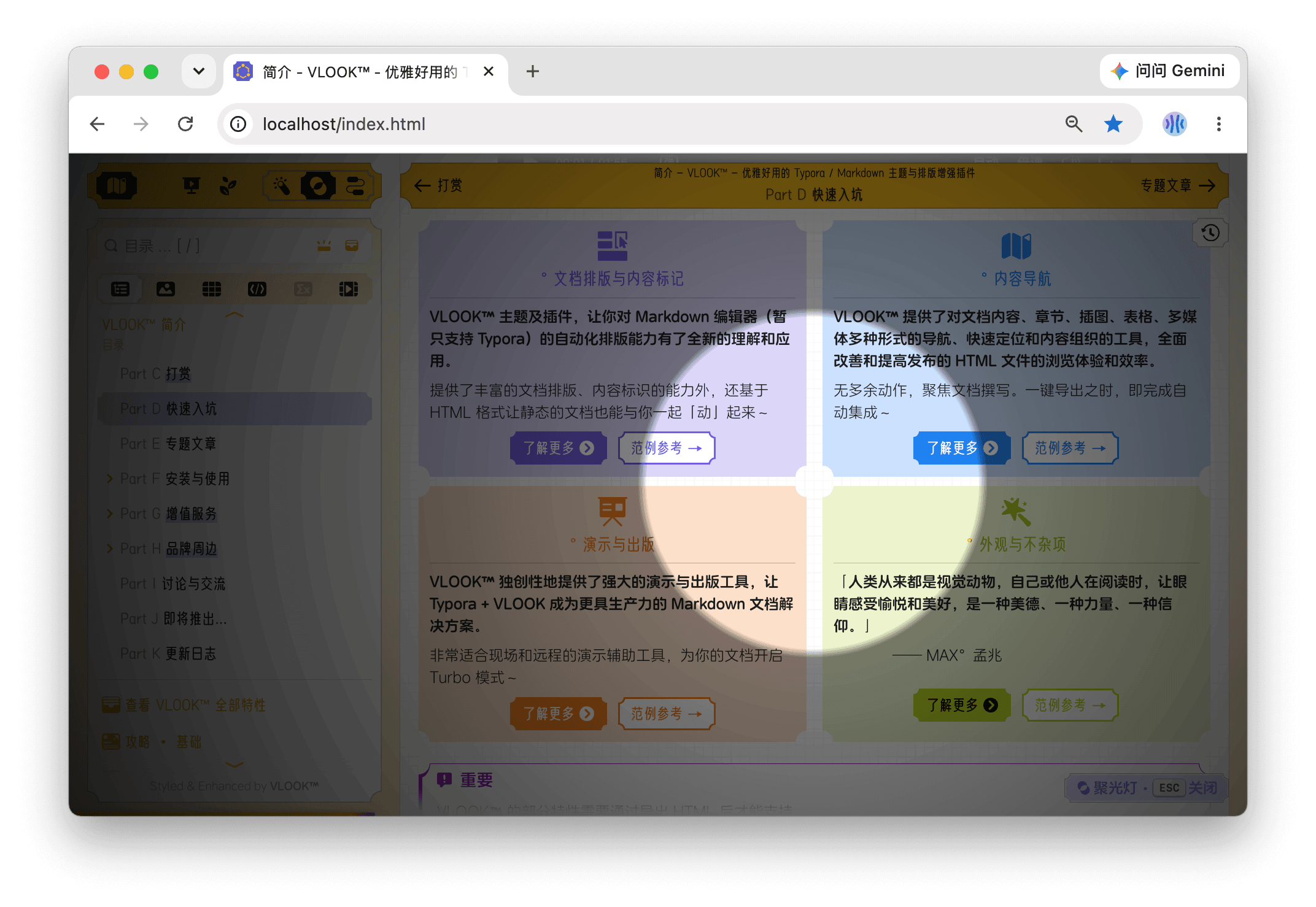Image resolution: width=1316 pixels, height=907 pixels.
Task: Toggle the laser pointer tool
Action: pos(282,185)
